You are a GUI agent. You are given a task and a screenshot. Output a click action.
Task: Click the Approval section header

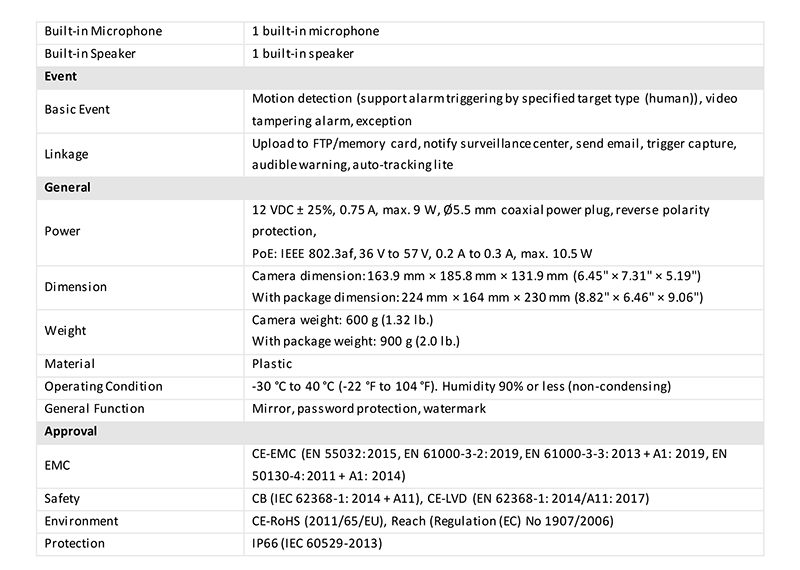click(71, 431)
